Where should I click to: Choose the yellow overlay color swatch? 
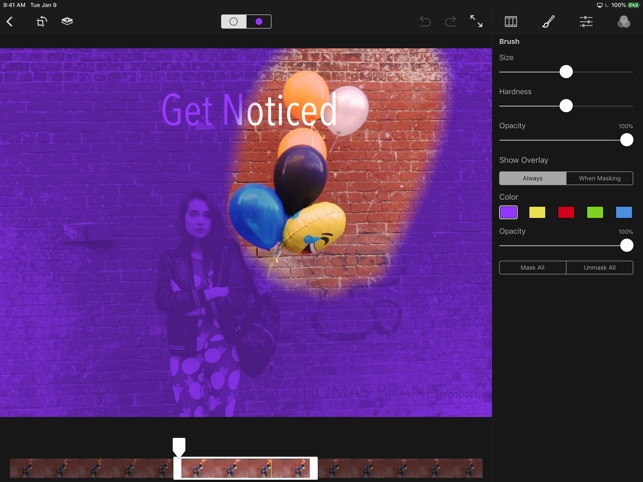click(537, 212)
